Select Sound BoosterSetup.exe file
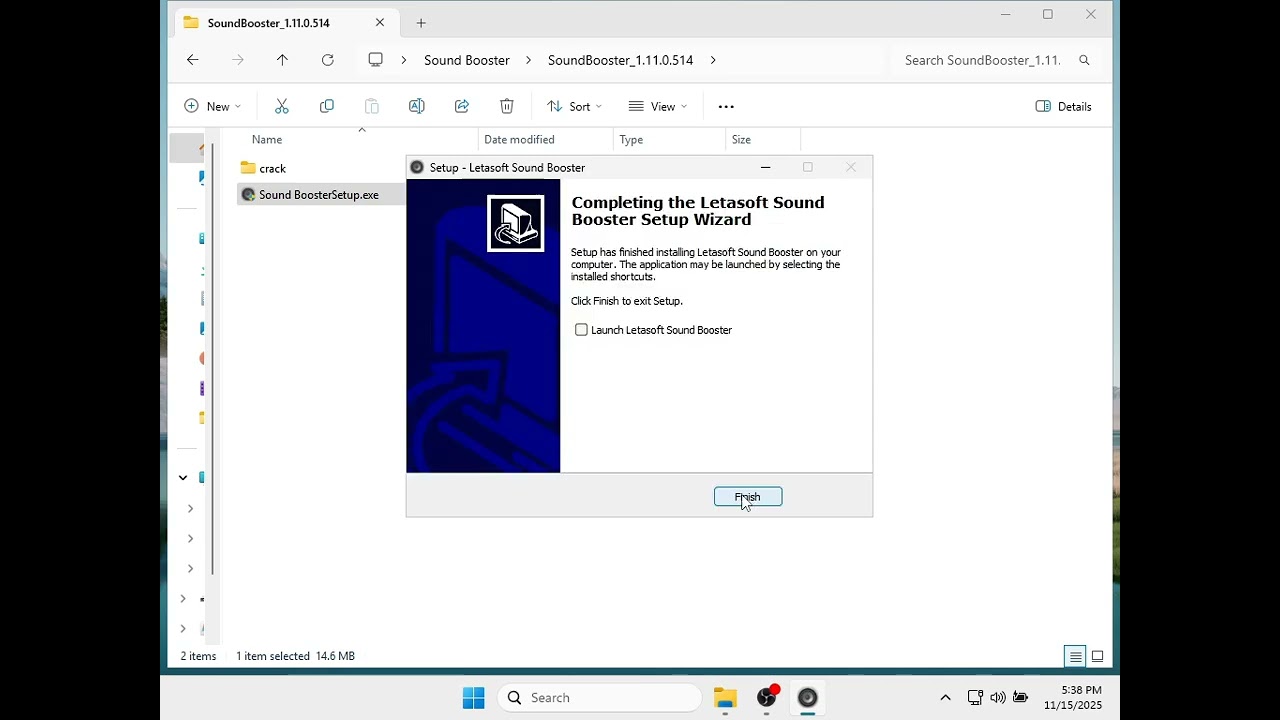The width and height of the screenshot is (1280, 720). (x=310, y=195)
